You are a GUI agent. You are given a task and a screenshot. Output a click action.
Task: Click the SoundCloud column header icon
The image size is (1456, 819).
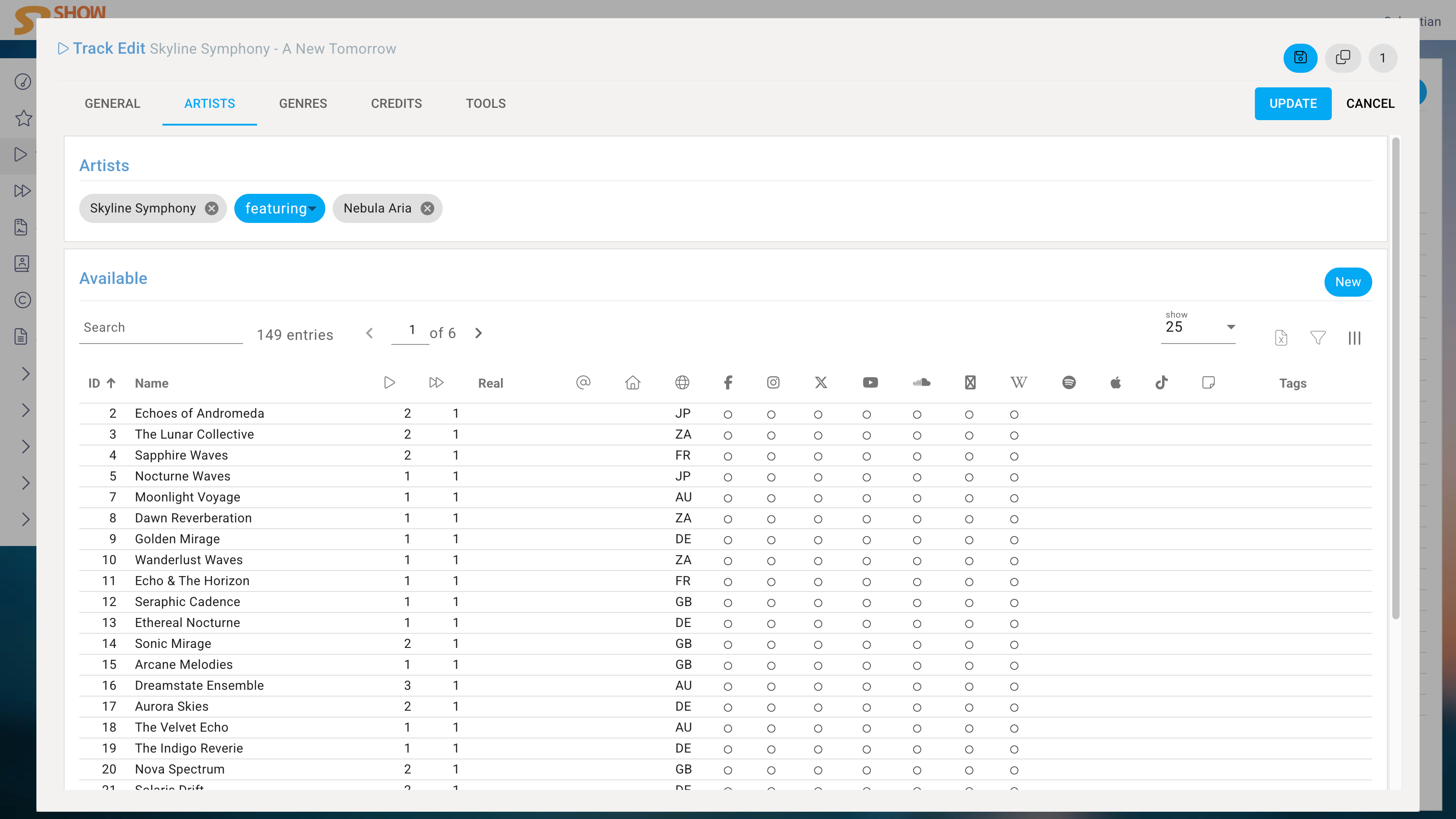pos(921,383)
